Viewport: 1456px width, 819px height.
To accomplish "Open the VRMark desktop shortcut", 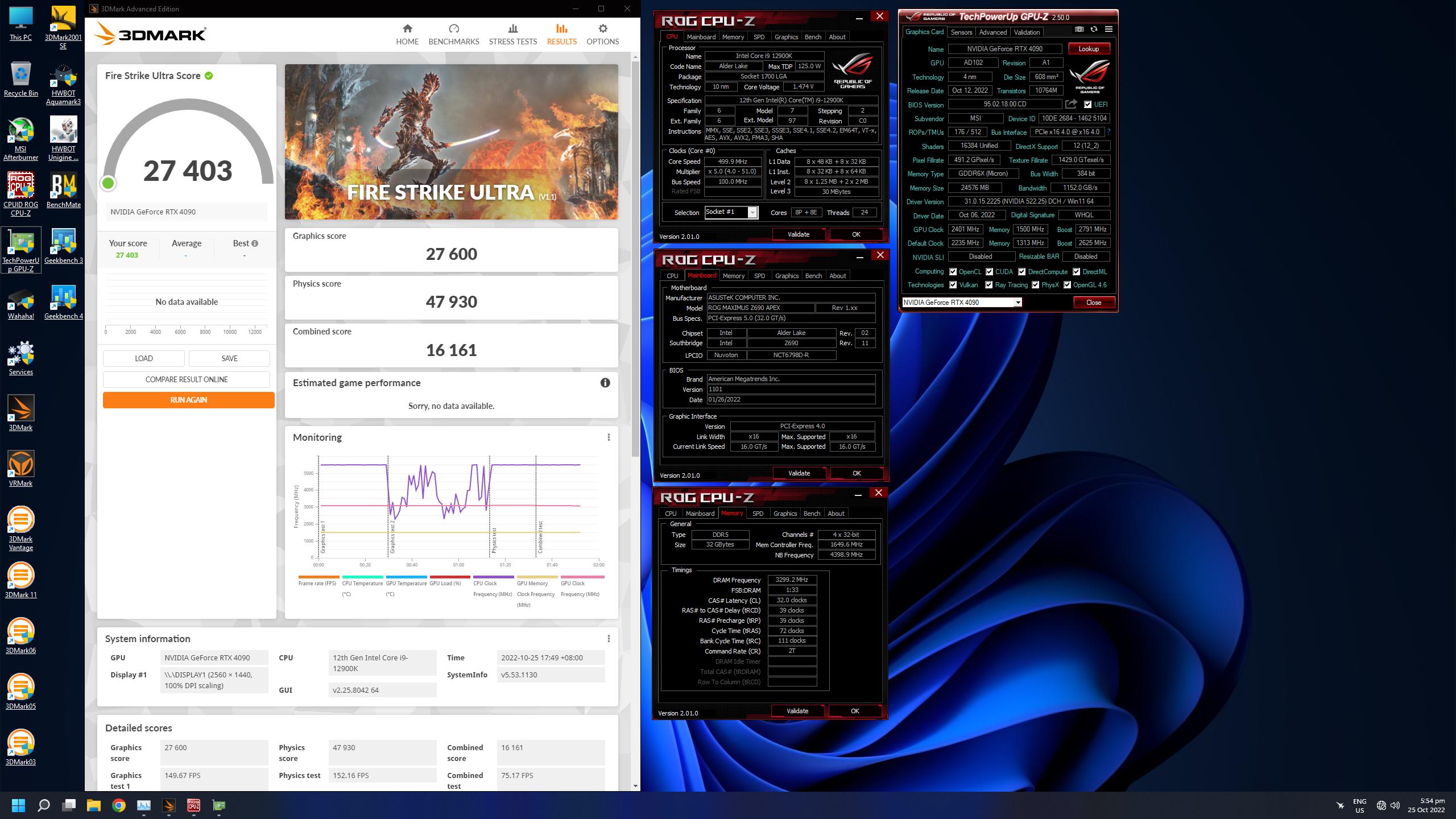I will (x=21, y=469).
